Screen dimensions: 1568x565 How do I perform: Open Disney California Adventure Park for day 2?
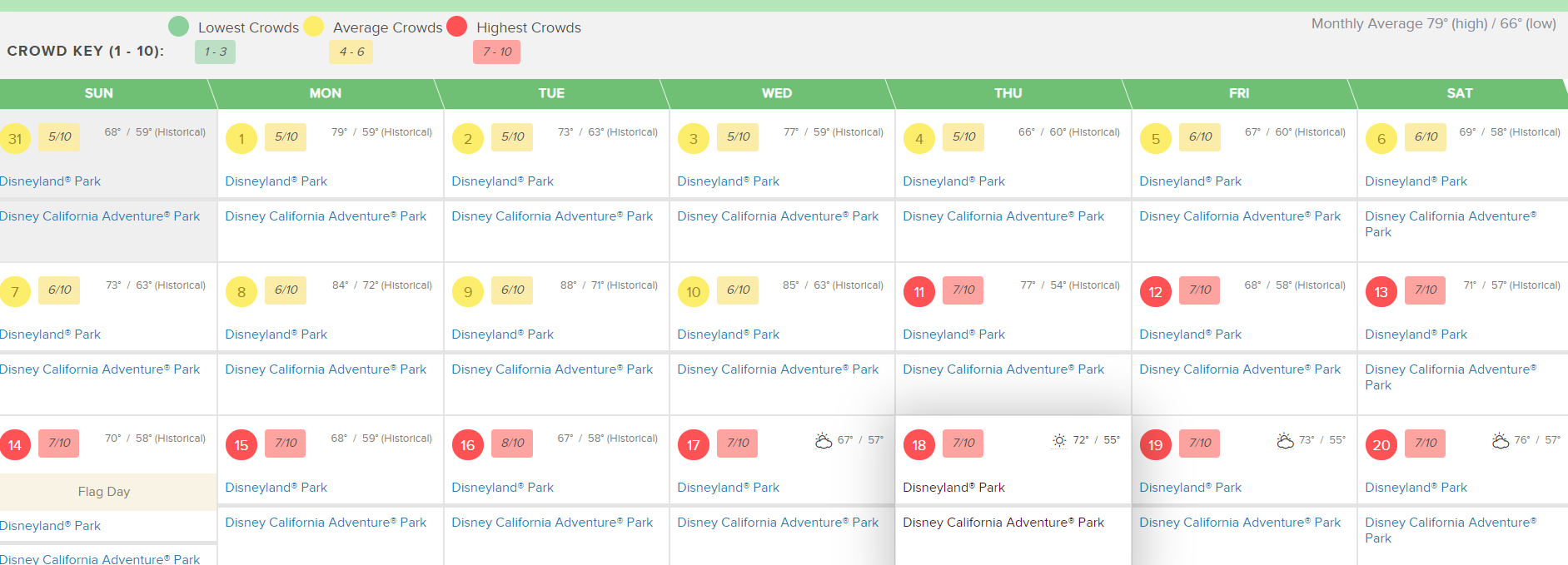coord(552,216)
